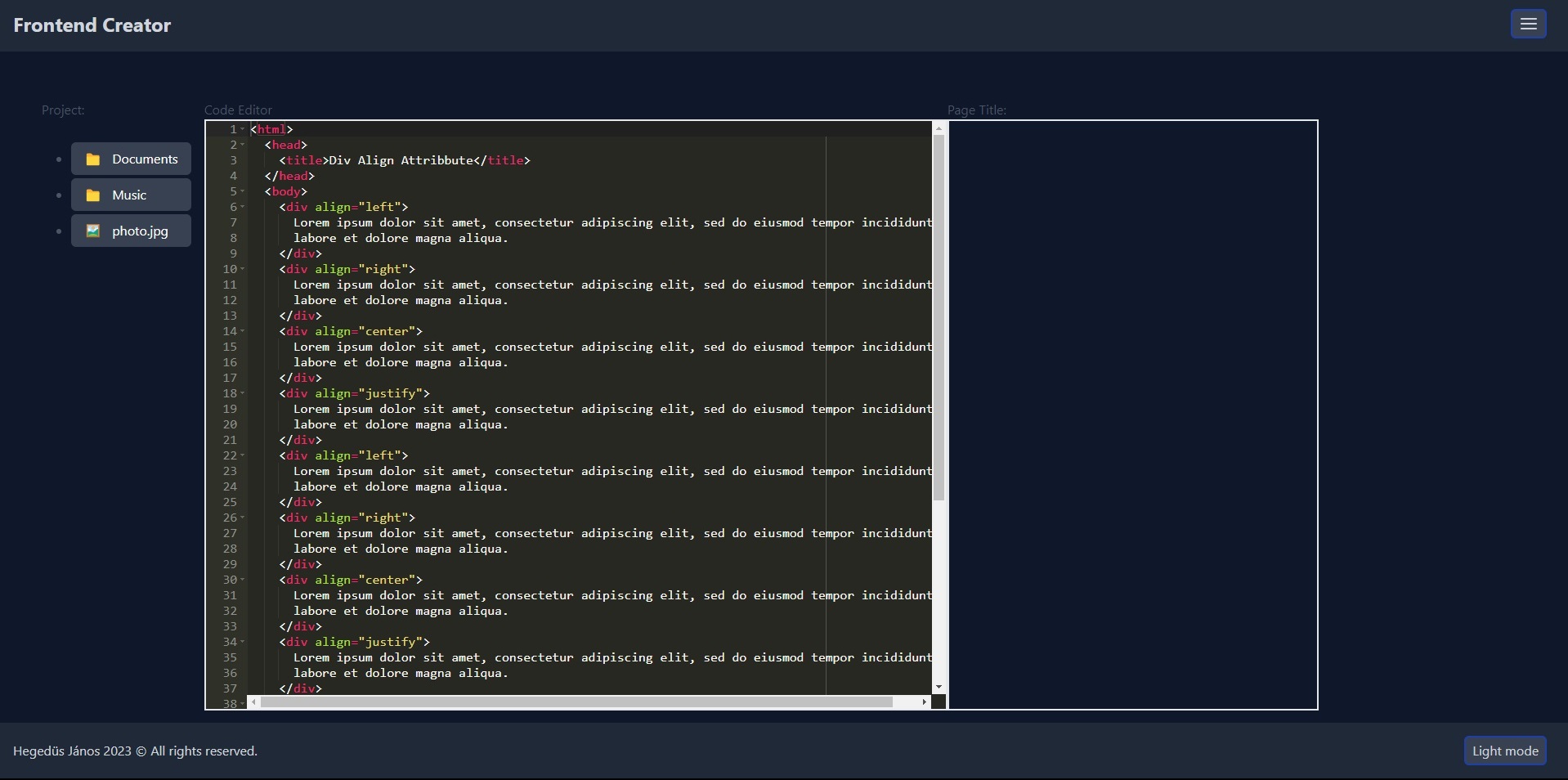
Task: Click the Documents folder icon
Action: 93,159
